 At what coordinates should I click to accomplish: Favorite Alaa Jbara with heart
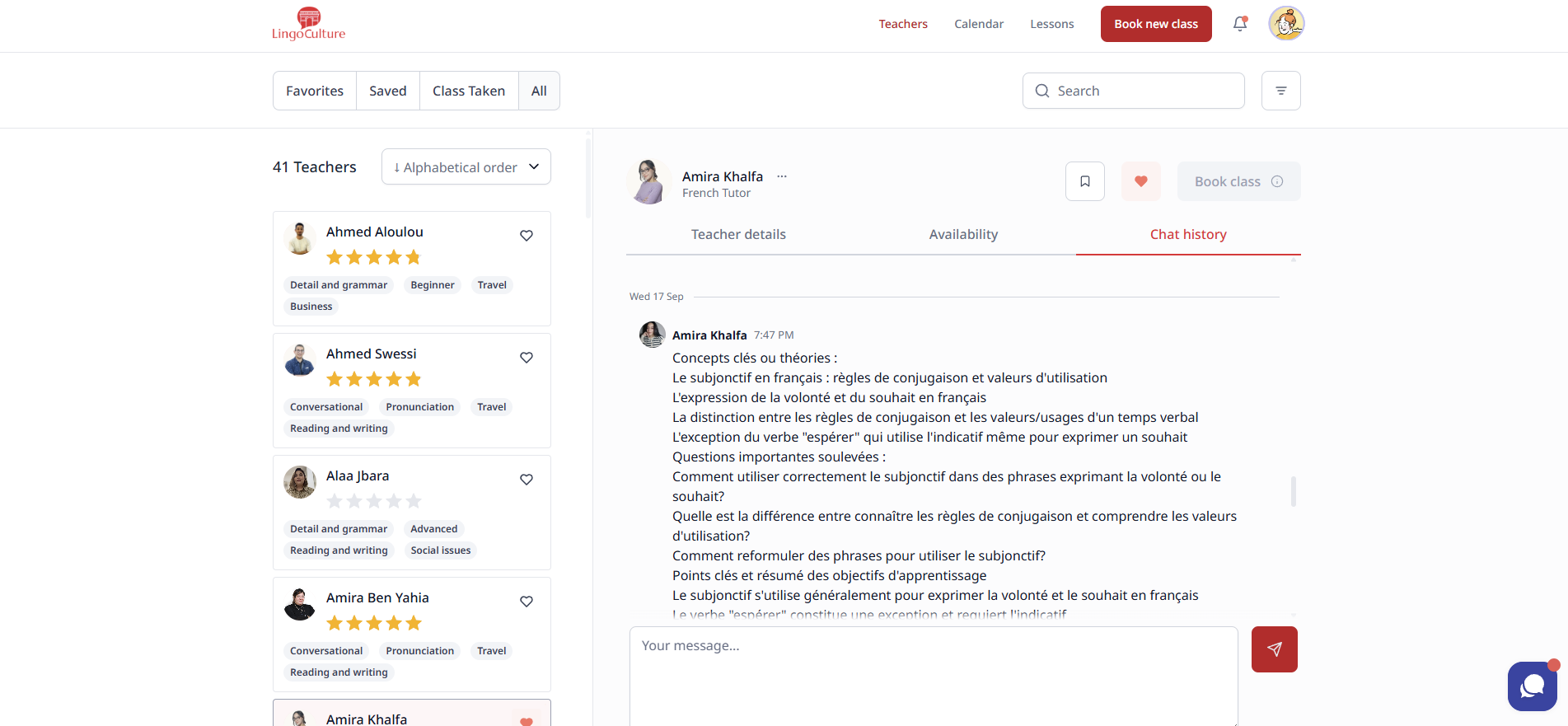(x=527, y=480)
